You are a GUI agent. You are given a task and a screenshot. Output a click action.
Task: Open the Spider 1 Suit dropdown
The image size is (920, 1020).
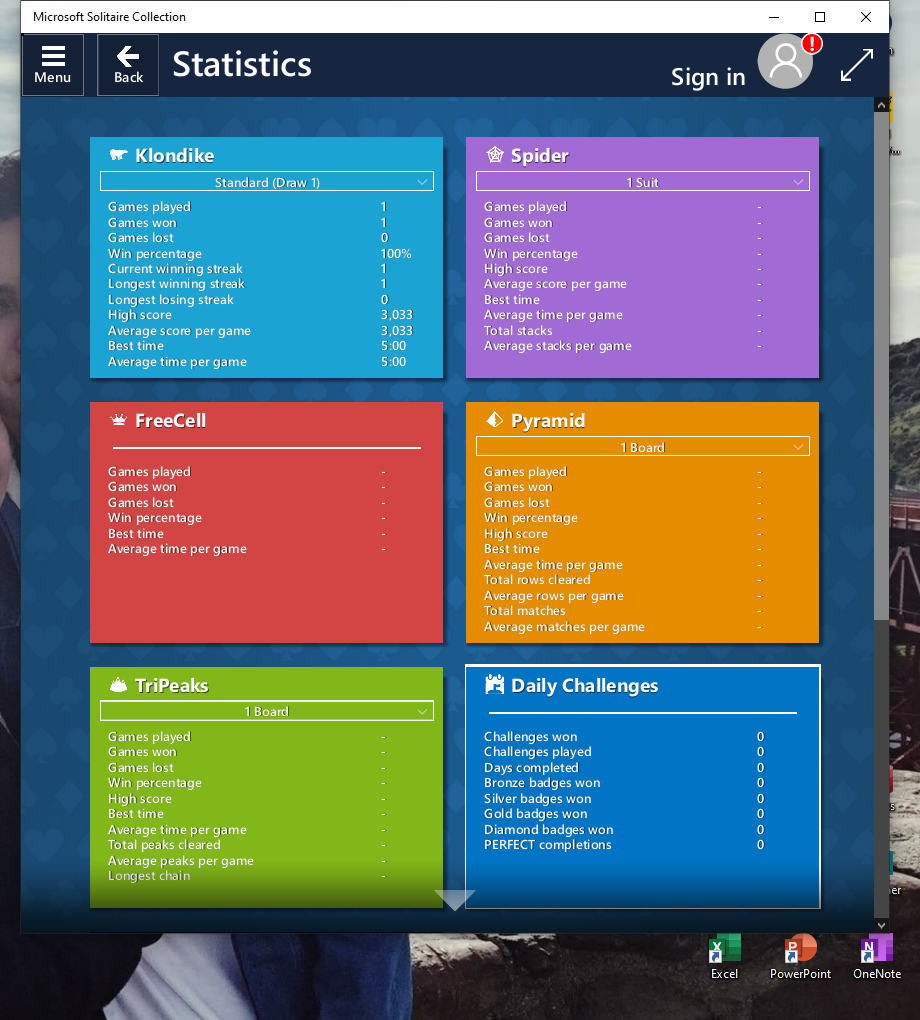click(643, 181)
